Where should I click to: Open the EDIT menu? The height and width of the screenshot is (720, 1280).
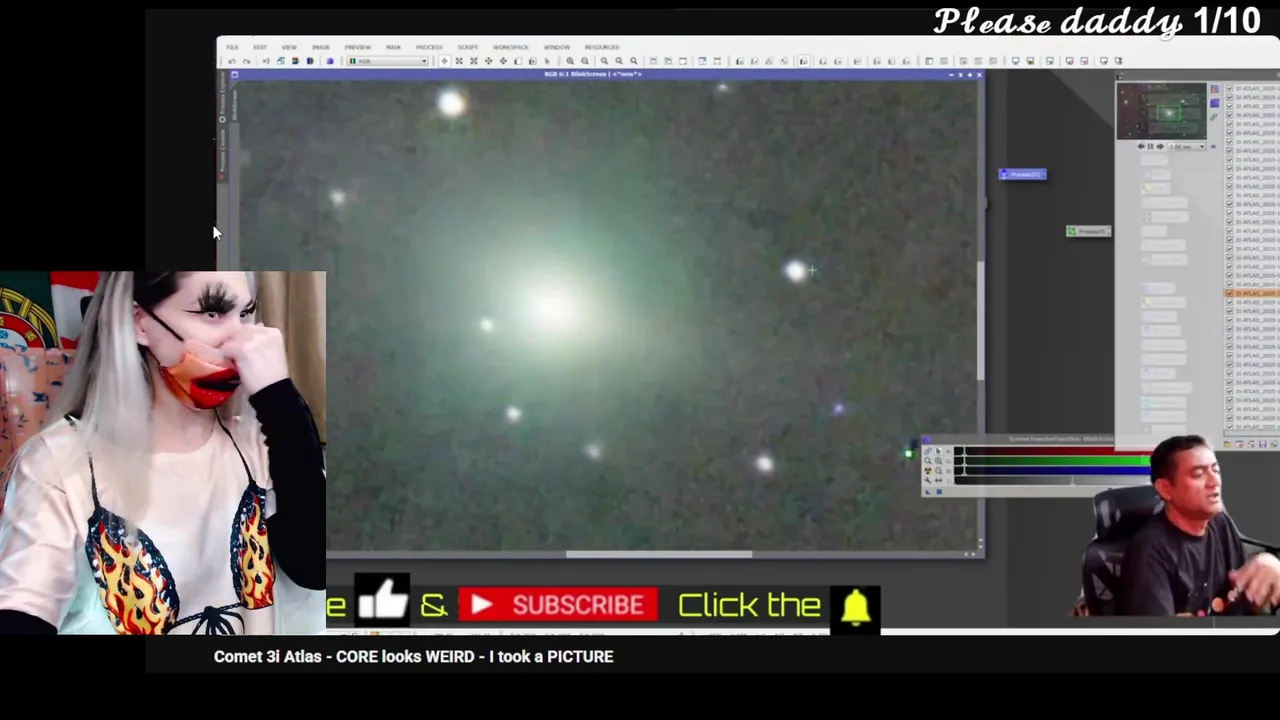coord(260,47)
